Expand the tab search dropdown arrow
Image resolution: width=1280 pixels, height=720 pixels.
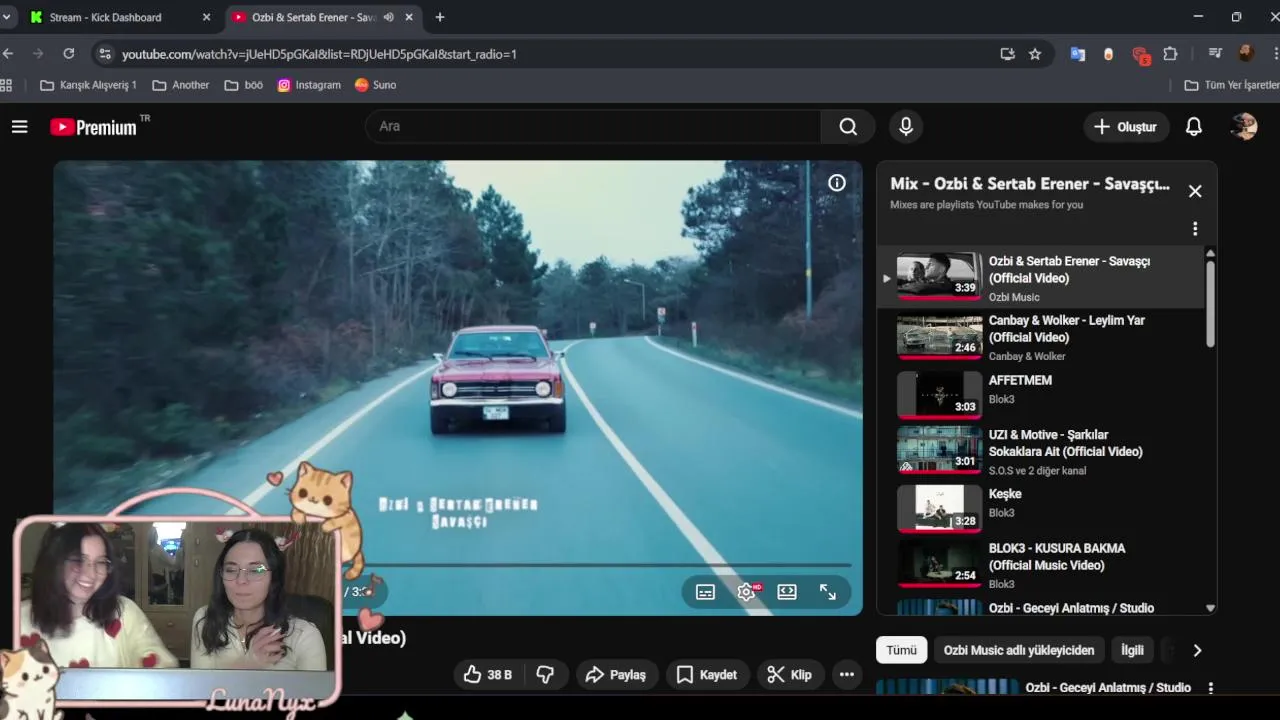[6, 17]
